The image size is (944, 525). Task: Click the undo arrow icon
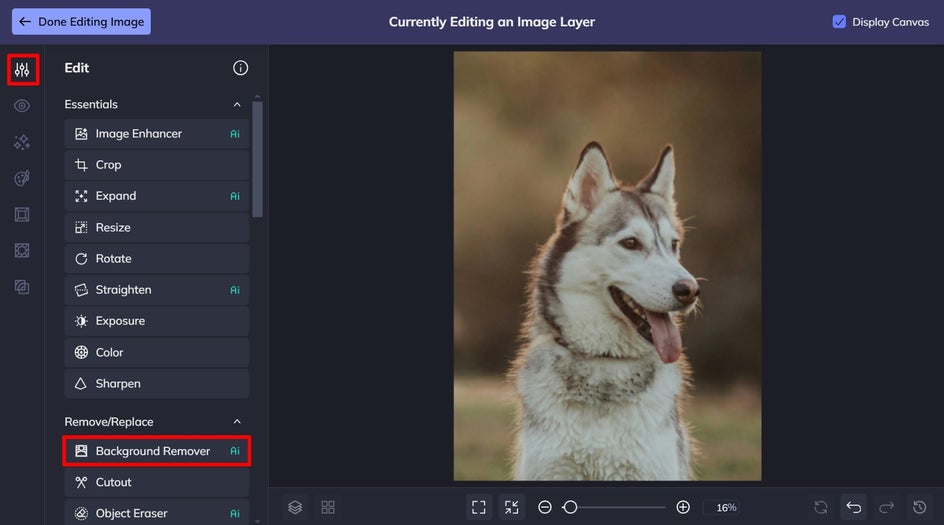pos(853,507)
